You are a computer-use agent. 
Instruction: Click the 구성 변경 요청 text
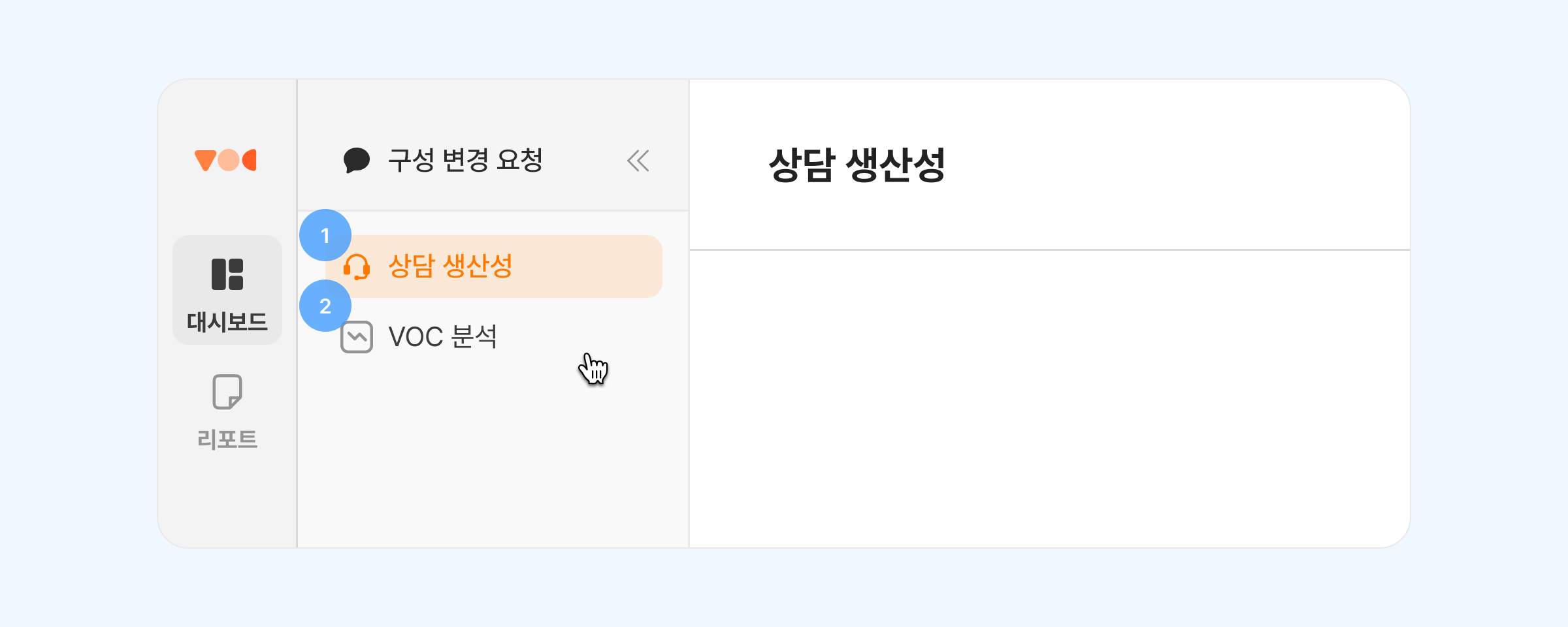(x=465, y=161)
